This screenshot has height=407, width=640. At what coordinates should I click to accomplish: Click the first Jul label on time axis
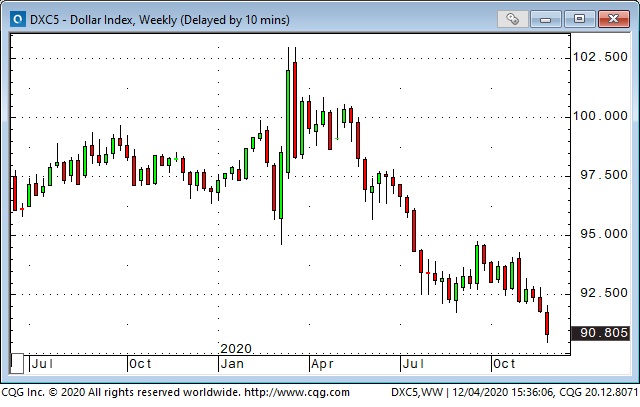click(x=42, y=364)
